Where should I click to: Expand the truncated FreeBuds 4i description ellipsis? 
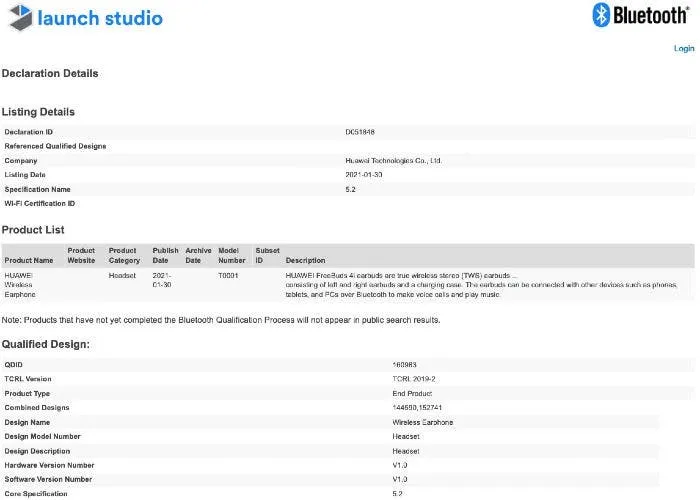(515, 275)
